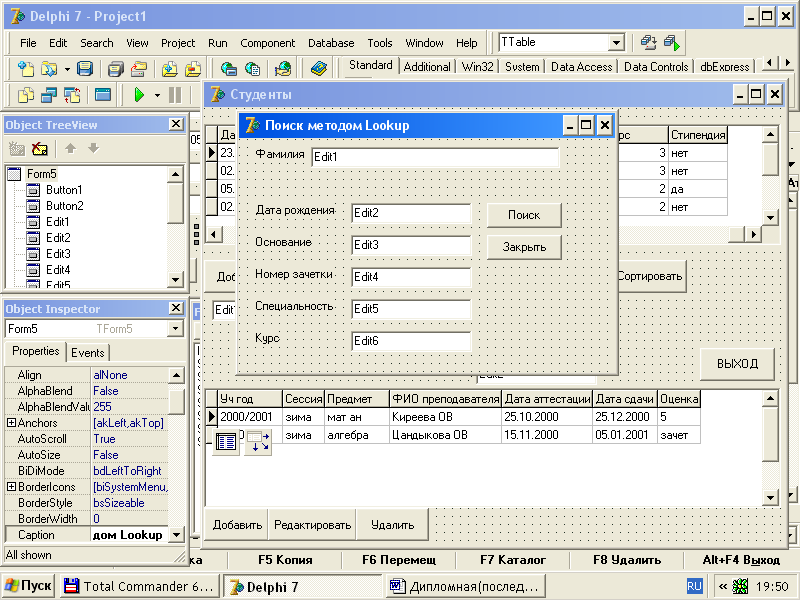Click the Edit6 field next to Курс

[411, 341]
